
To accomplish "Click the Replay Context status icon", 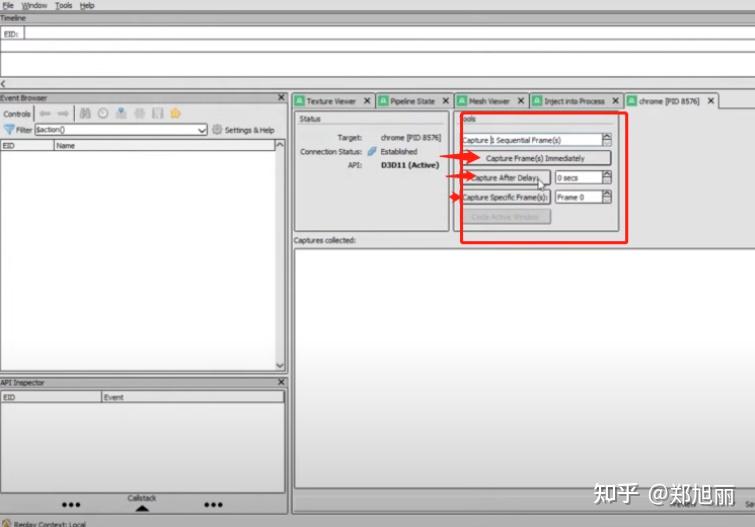I will 6,523.
